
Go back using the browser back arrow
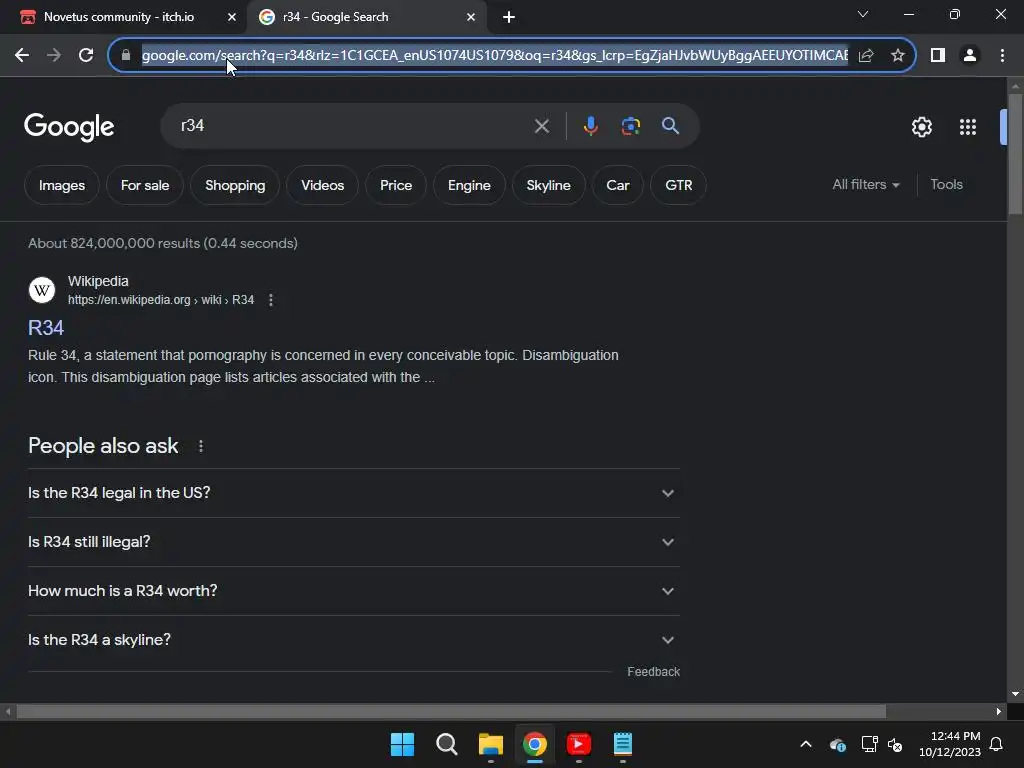point(22,56)
